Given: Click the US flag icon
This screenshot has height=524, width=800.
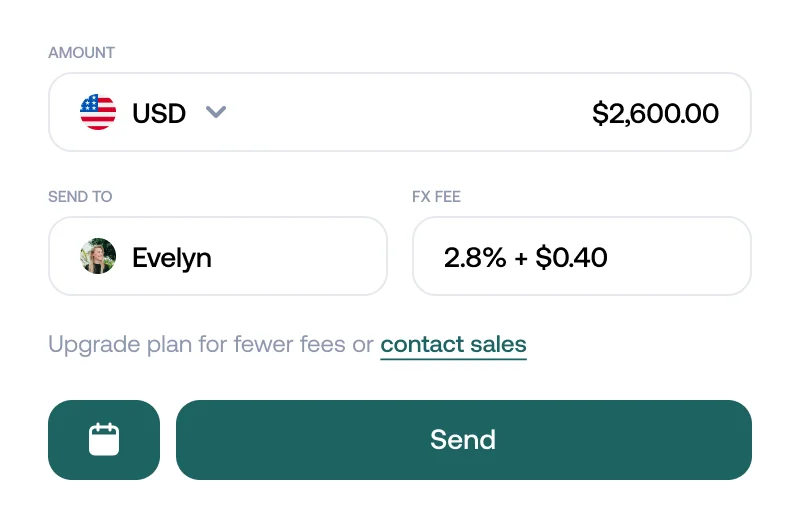Looking at the screenshot, I should tap(98, 112).
